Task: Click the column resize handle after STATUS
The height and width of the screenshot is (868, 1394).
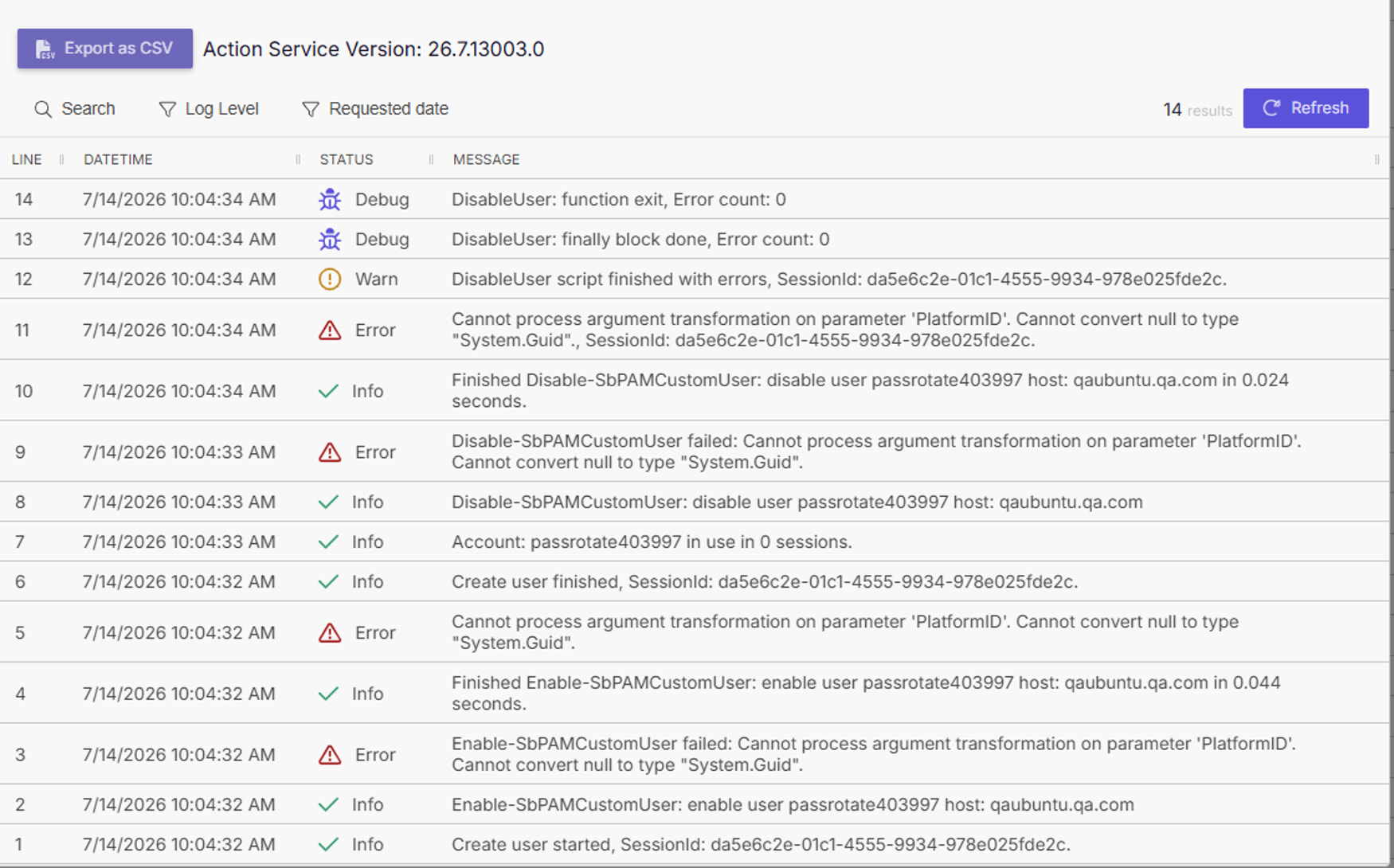Action: point(431,159)
